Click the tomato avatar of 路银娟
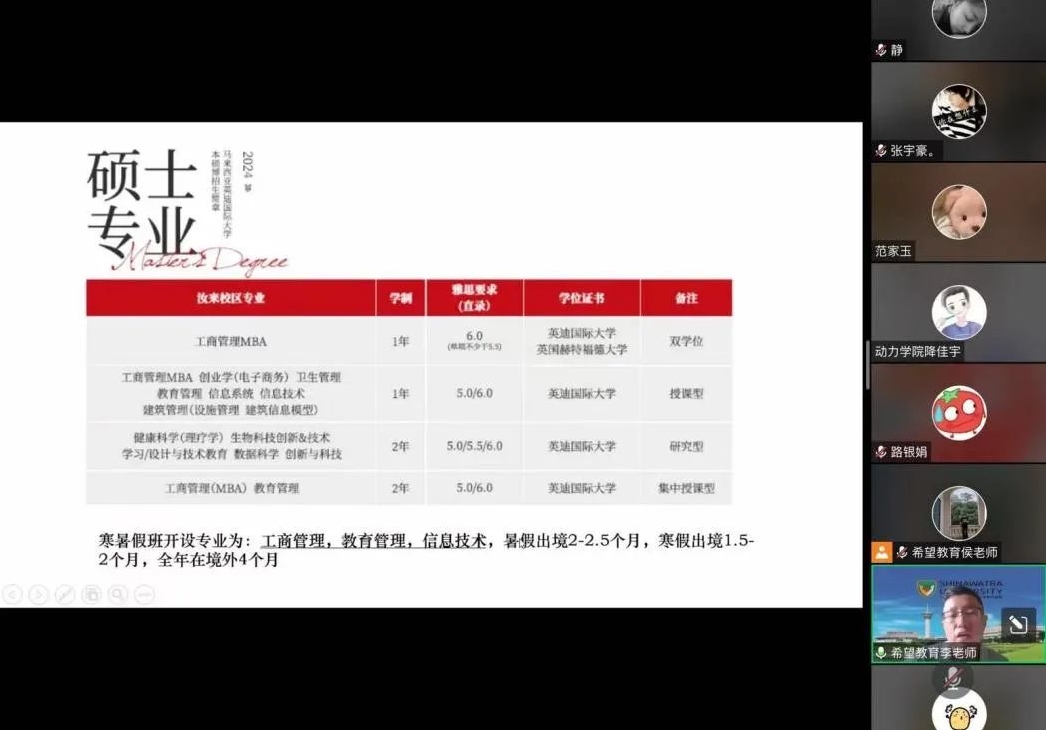This screenshot has height=730, width=1046. (x=959, y=412)
